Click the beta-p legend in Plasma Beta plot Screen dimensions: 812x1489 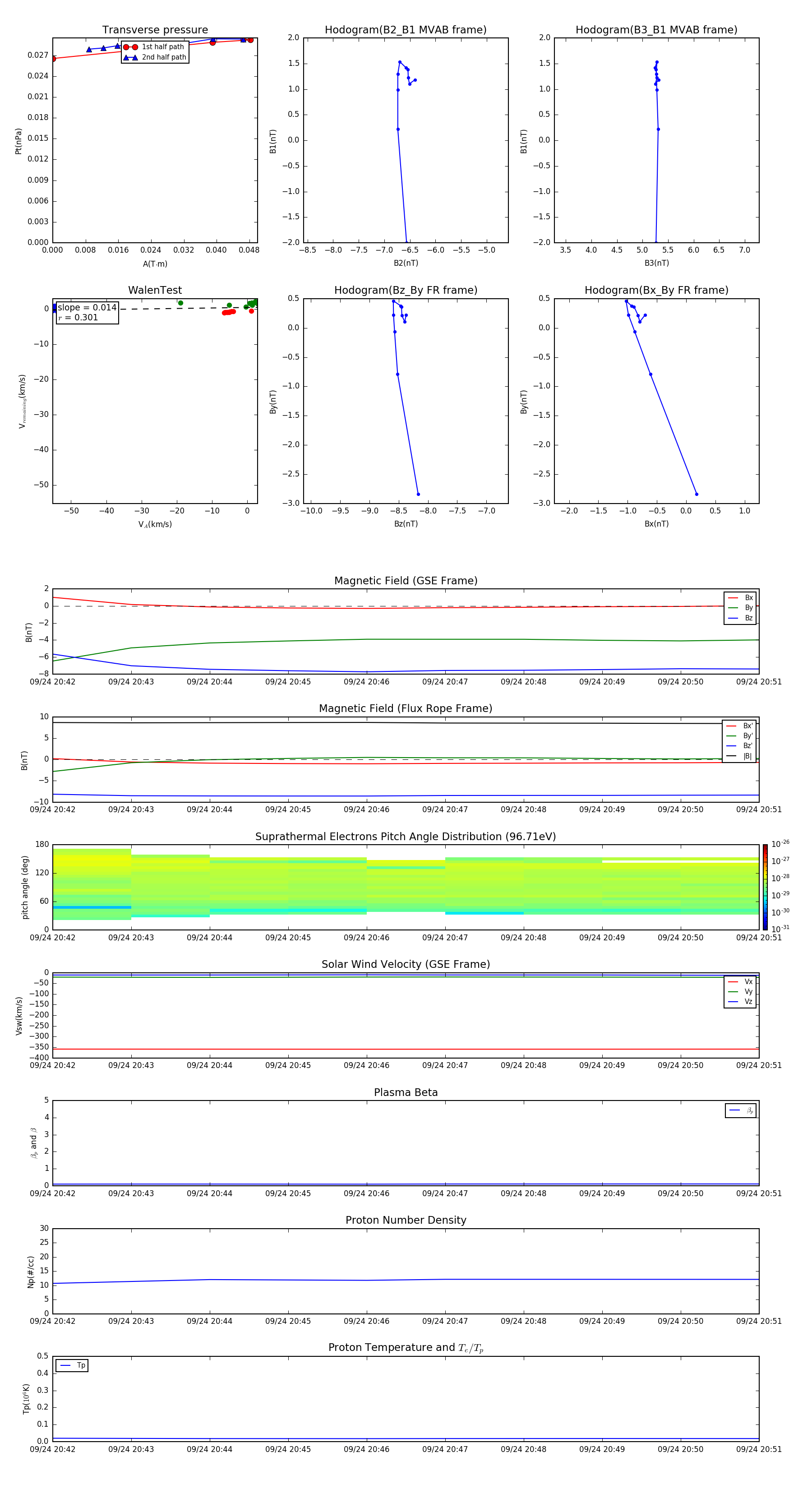pos(741,1110)
